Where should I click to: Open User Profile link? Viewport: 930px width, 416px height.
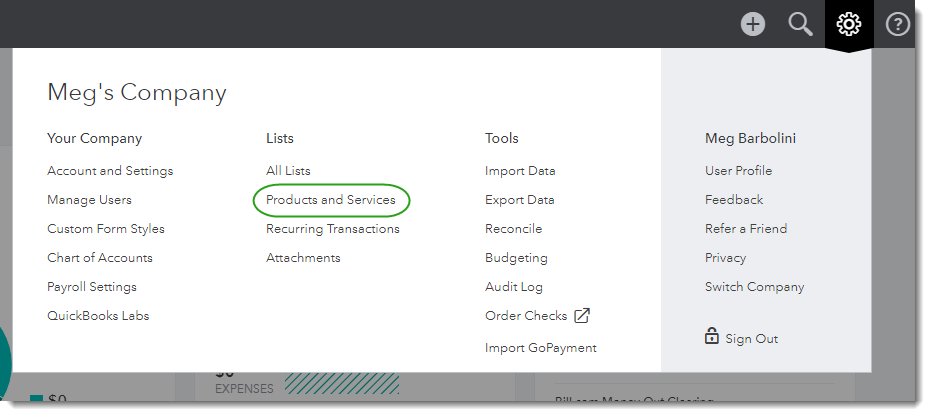click(738, 171)
